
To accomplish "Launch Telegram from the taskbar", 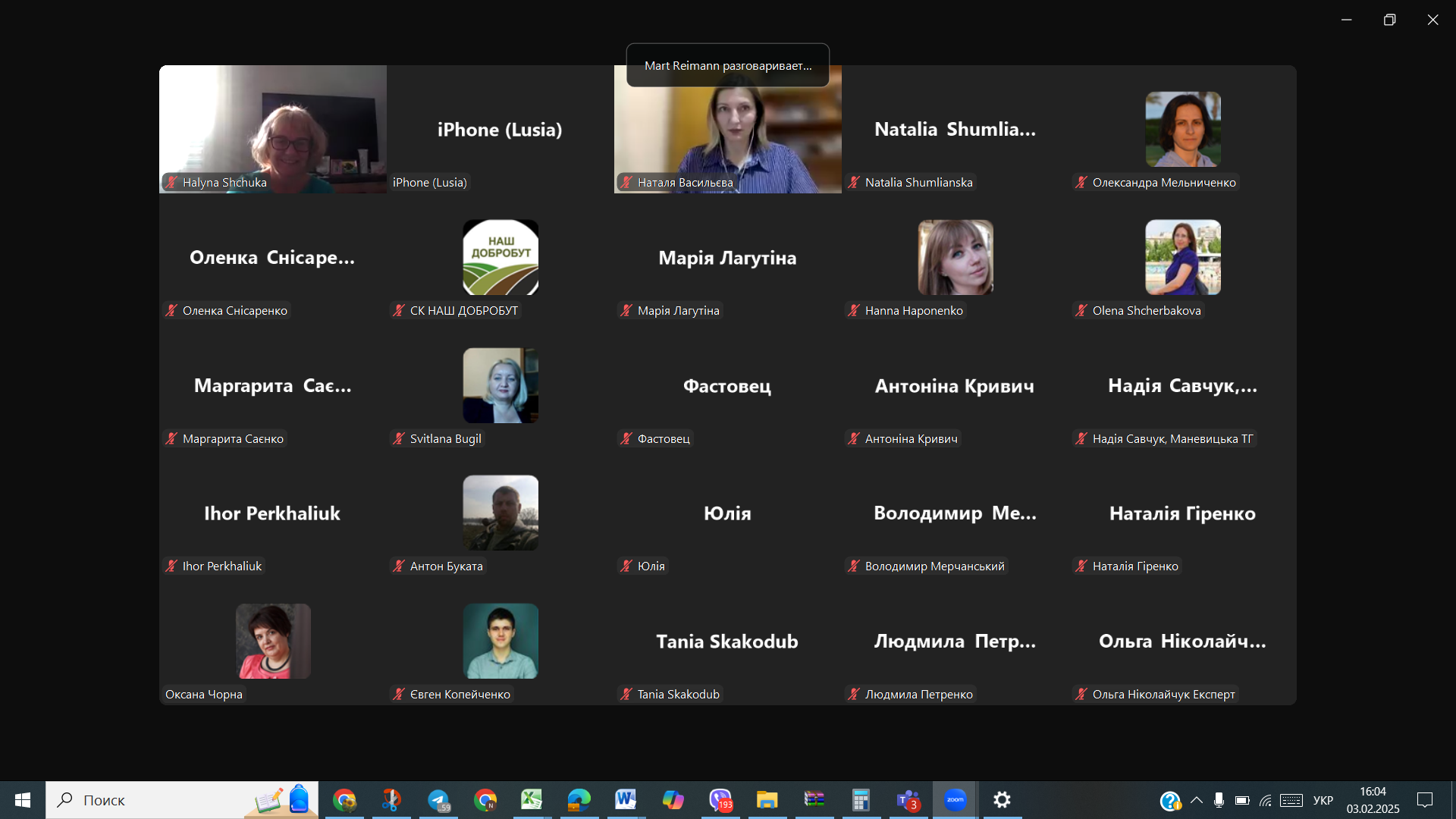I will coord(438,800).
